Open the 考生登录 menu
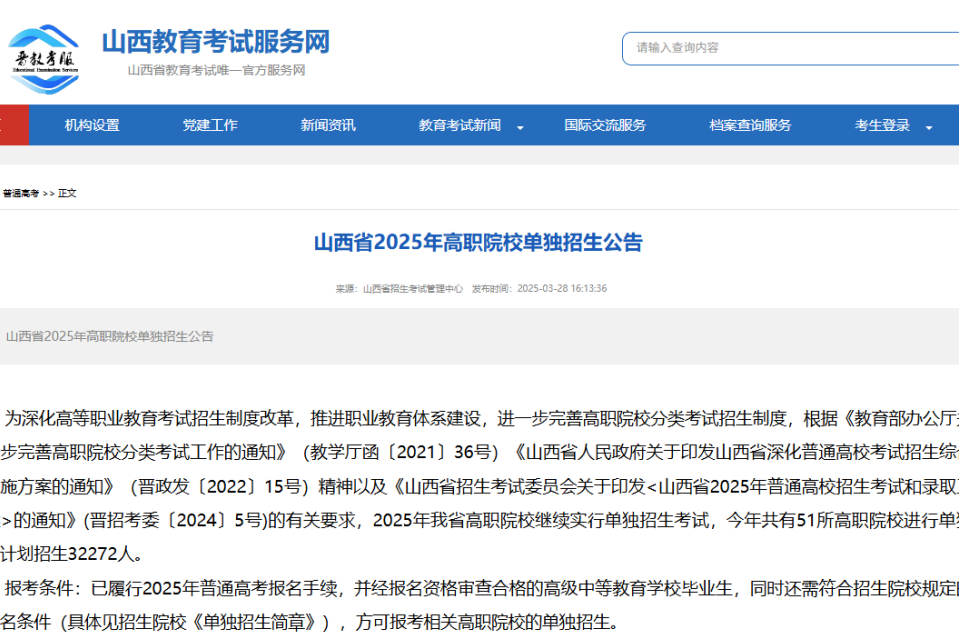 [882, 125]
